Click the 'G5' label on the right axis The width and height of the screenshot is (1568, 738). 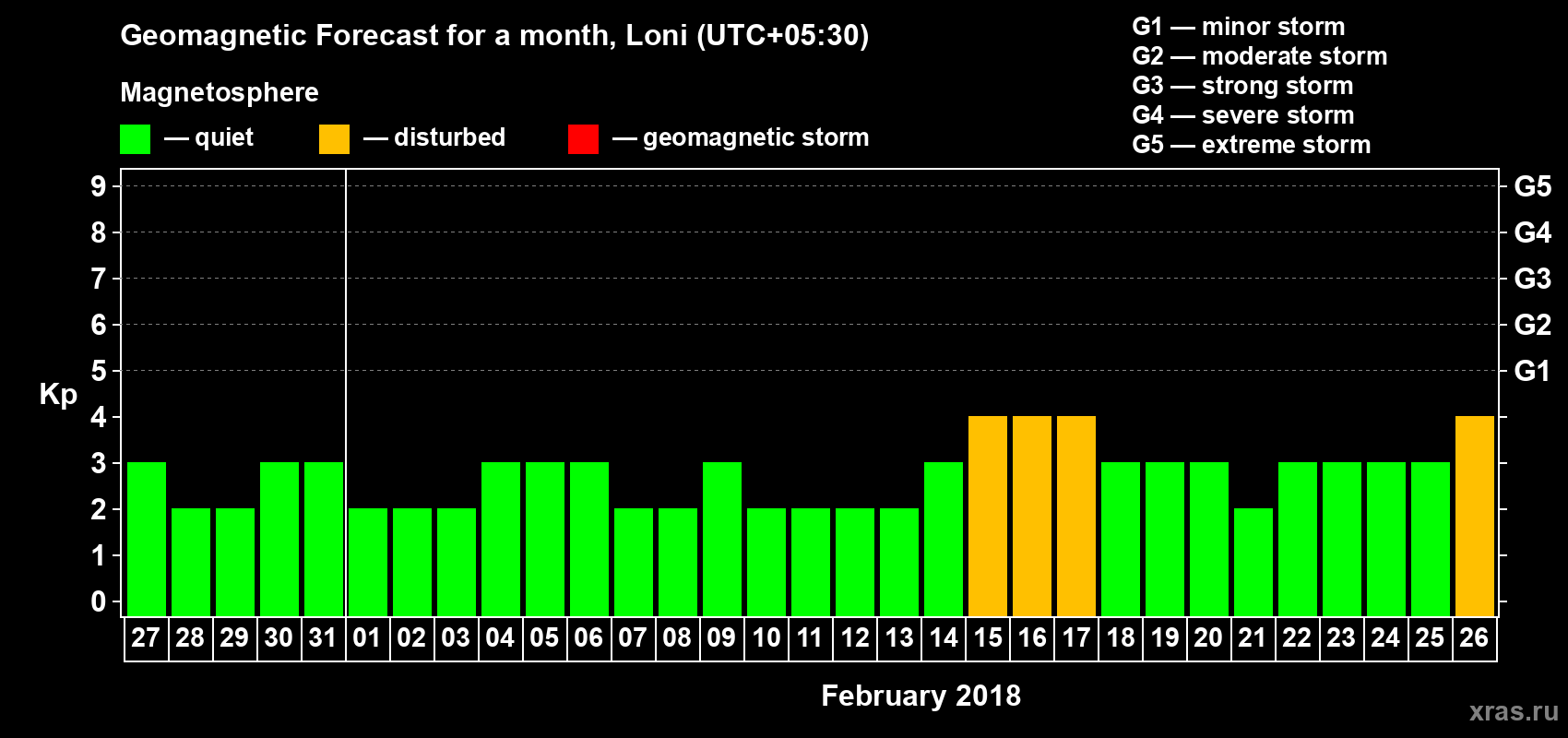tap(1533, 186)
